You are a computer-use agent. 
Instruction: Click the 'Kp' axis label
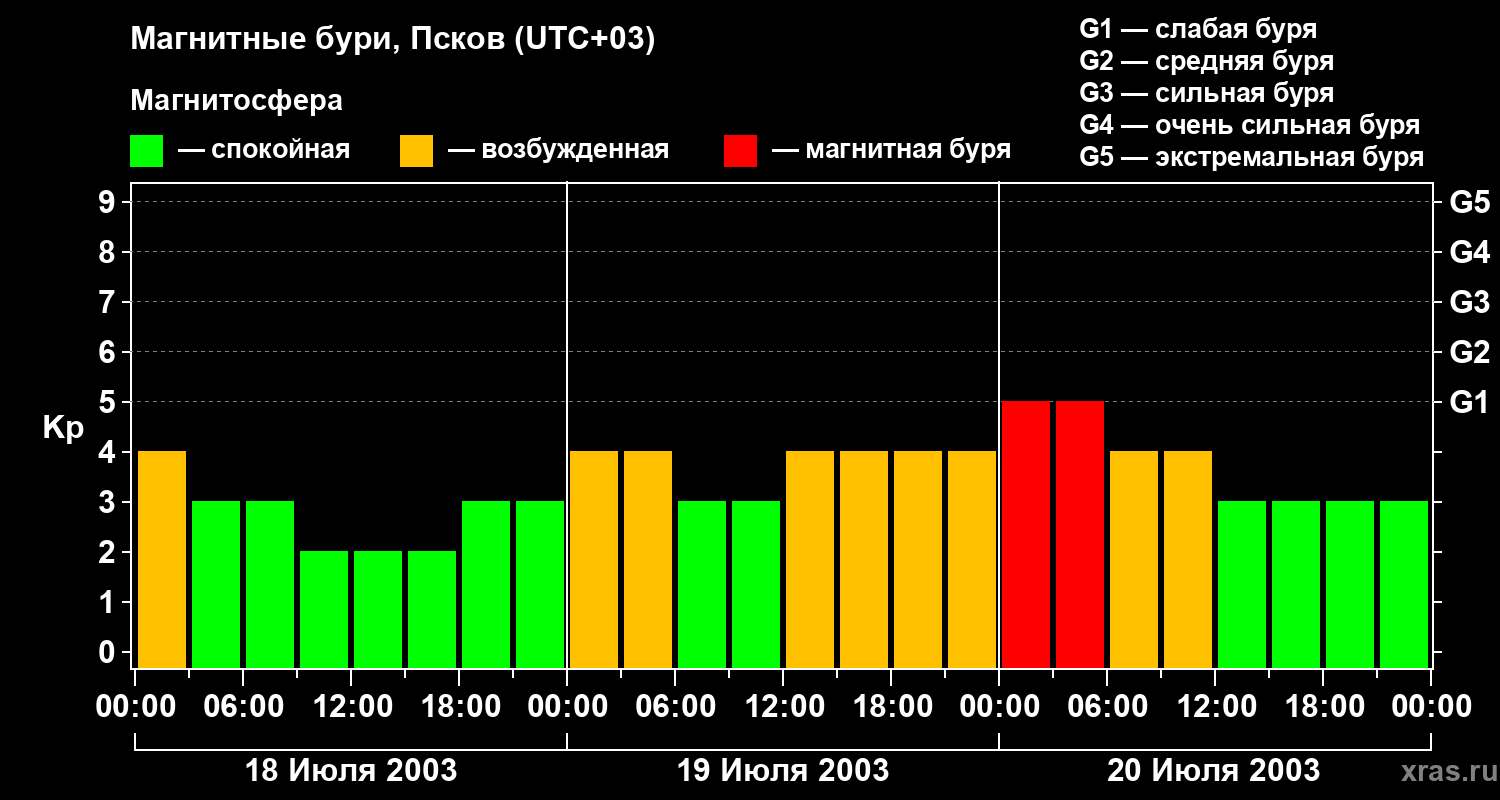pos(63,428)
